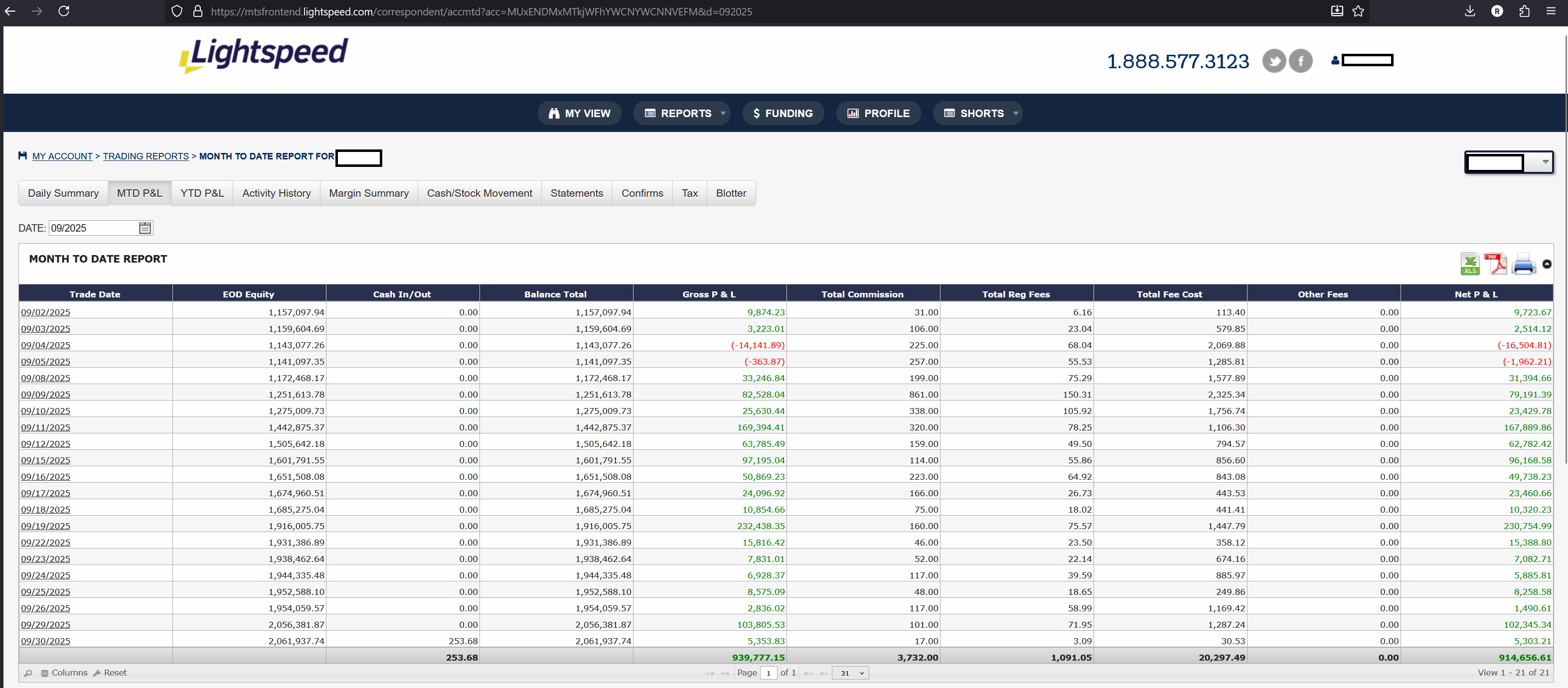Expand the SHORTS dropdown menu
Image resolution: width=1568 pixels, height=688 pixels.
[980, 113]
